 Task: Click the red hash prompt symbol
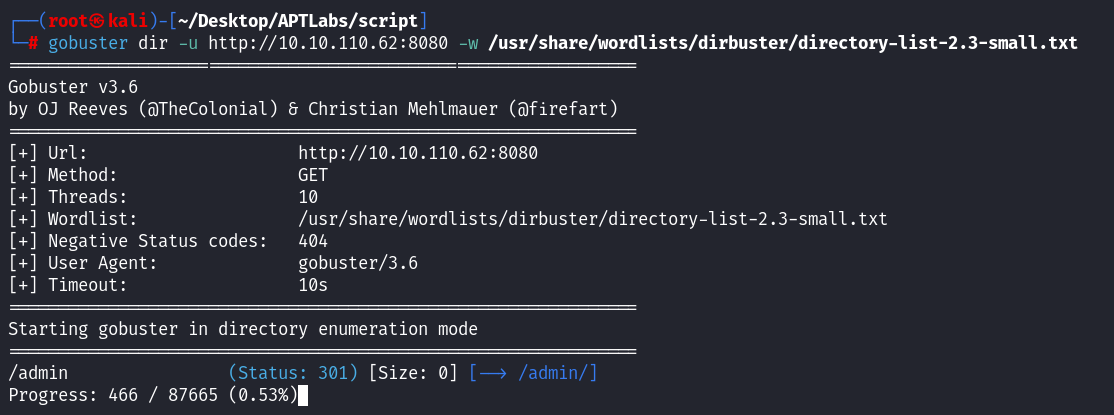pyautogui.click(x=33, y=44)
